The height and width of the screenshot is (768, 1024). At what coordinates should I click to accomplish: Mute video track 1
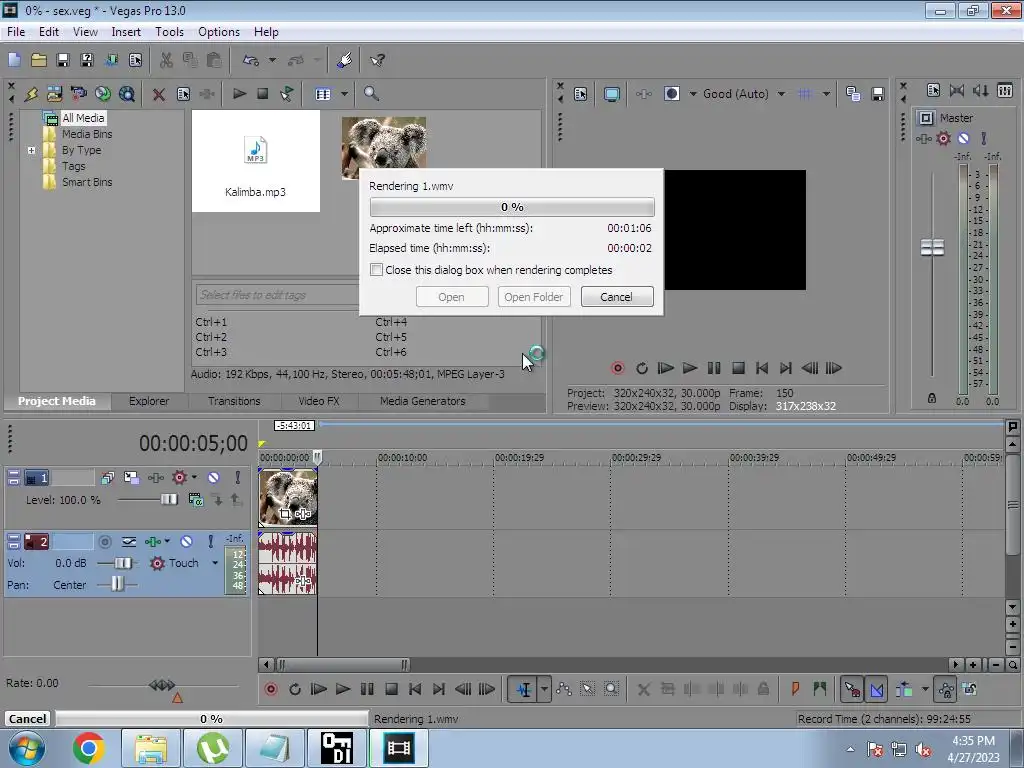coord(214,477)
